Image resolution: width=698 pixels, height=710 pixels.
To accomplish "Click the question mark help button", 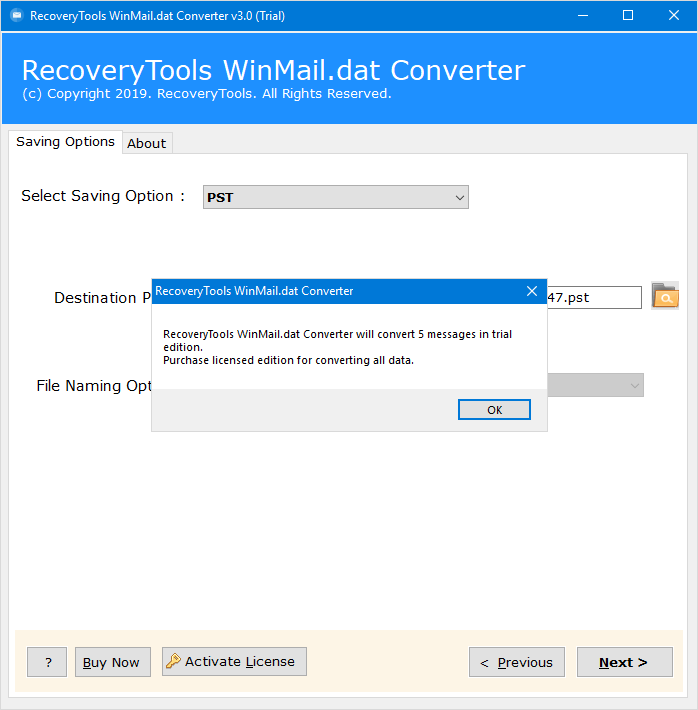I will click(x=47, y=662).
